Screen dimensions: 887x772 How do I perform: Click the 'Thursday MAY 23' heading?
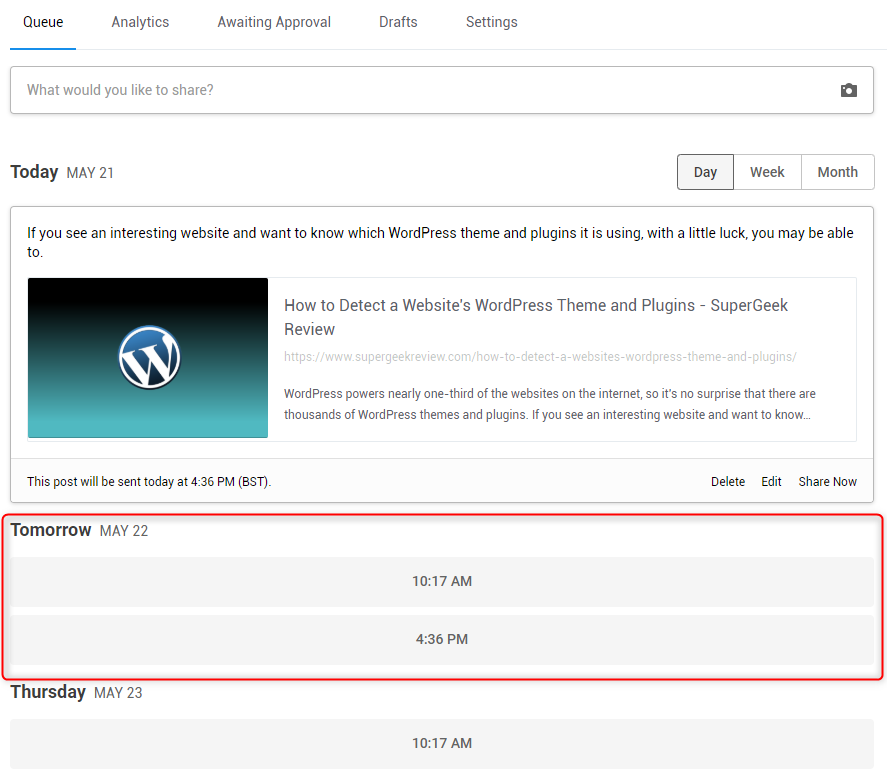[x=76, y=692]
